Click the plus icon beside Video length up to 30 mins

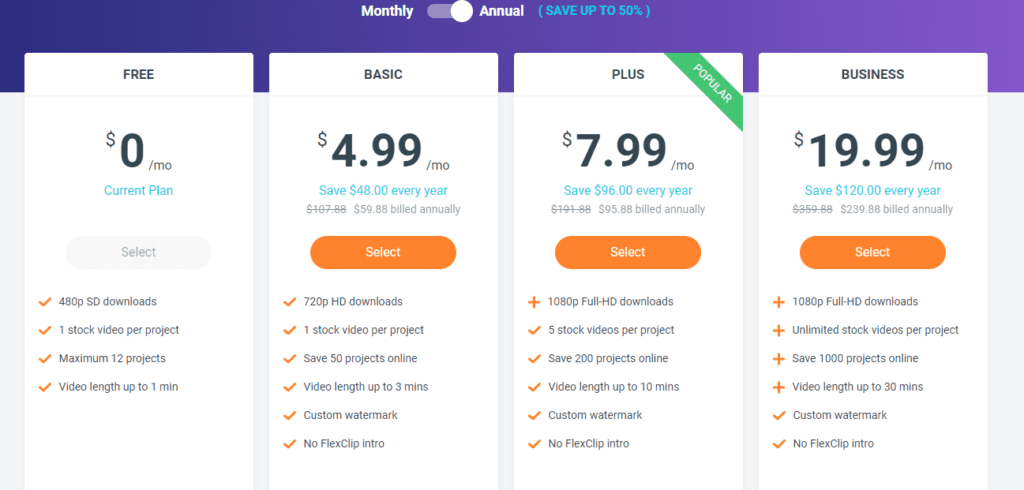click(x=778, y=387)
